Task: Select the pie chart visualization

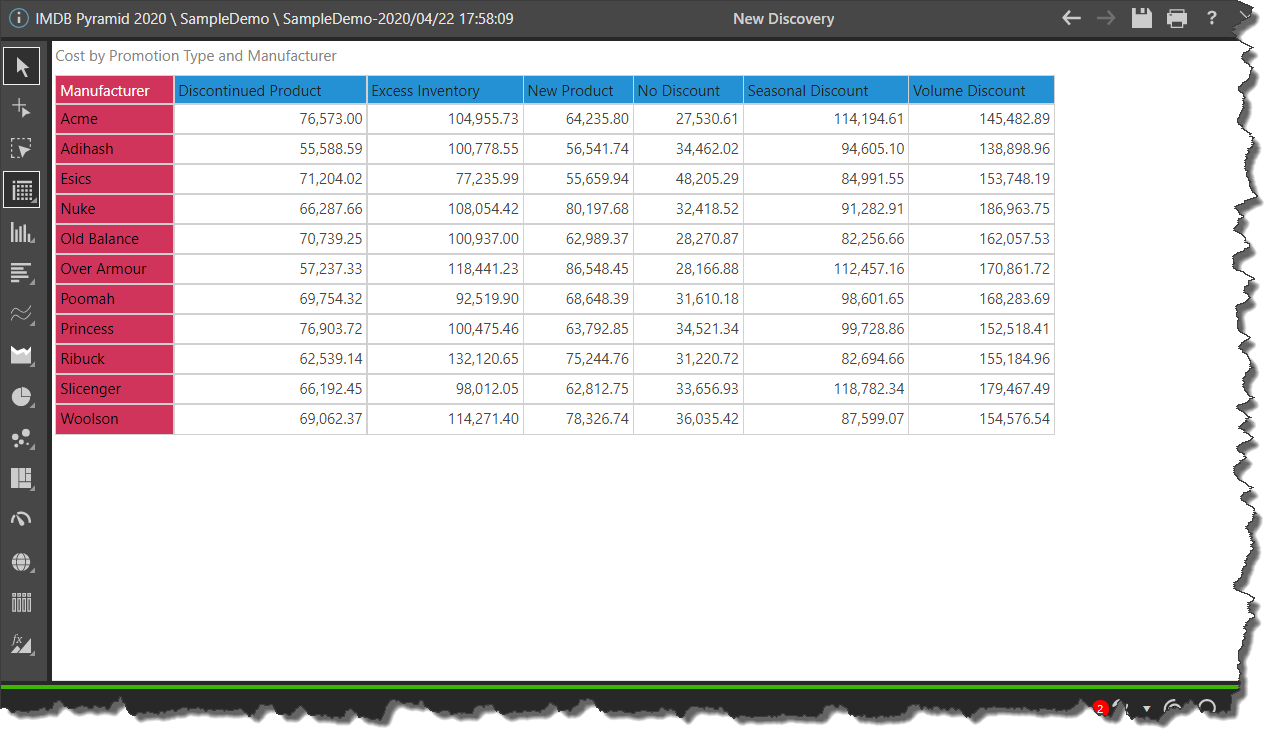Action: pos(21,396)
